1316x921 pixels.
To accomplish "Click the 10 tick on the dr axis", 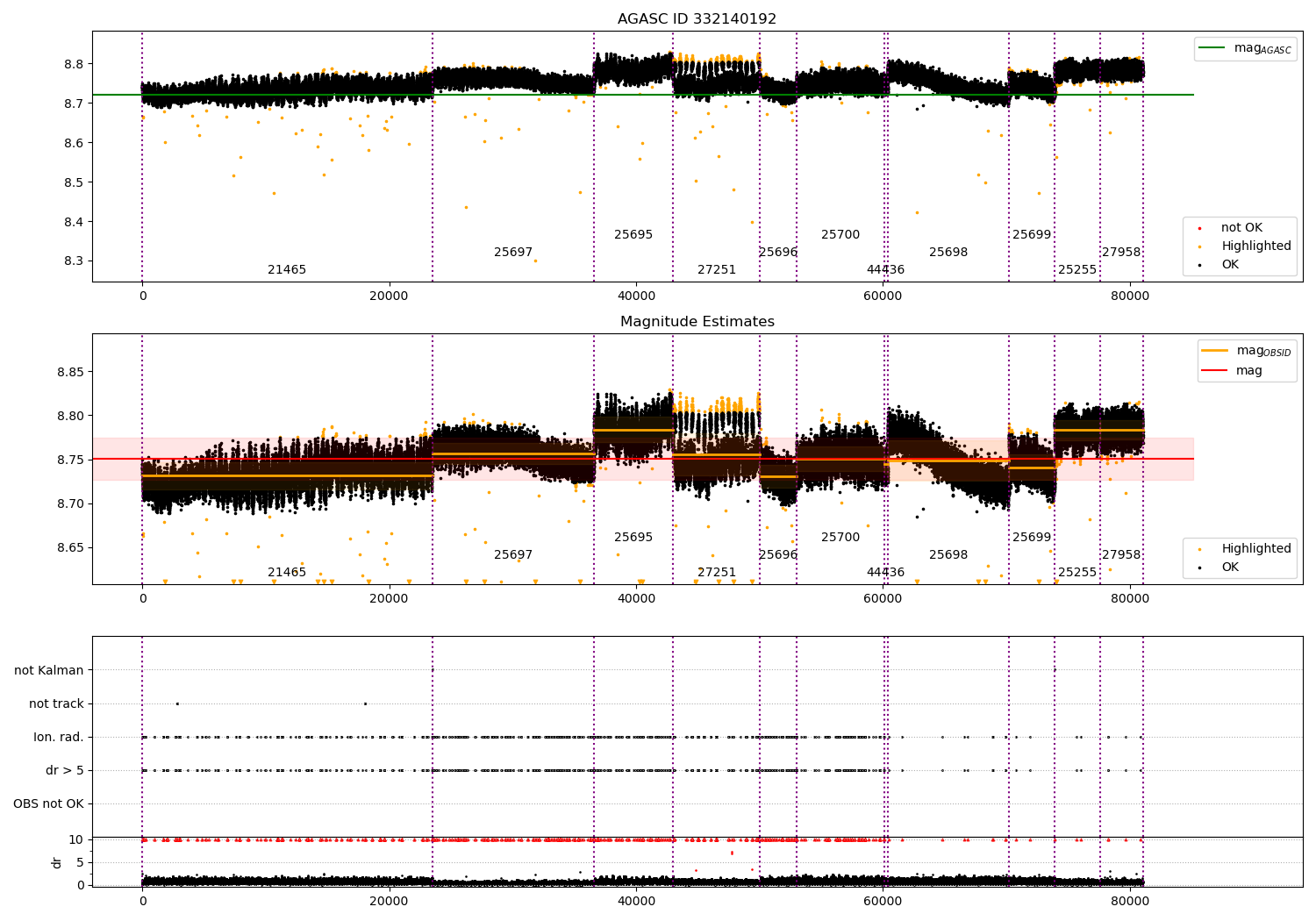I will [76, 839].
